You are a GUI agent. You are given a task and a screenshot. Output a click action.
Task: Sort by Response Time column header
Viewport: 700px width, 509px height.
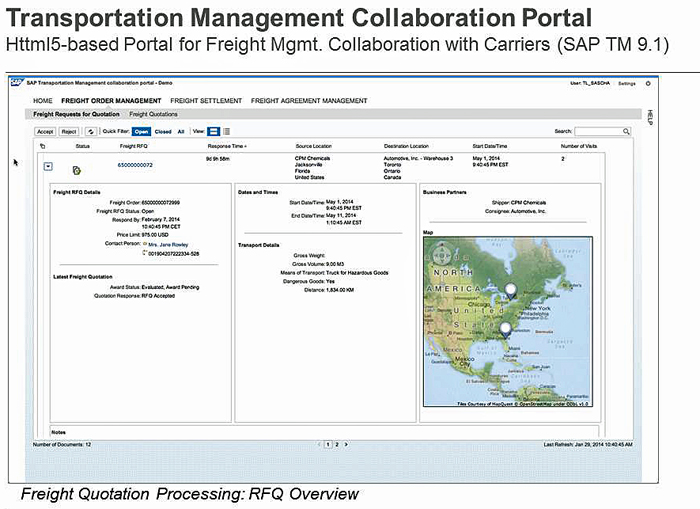(x=226, y=146)
